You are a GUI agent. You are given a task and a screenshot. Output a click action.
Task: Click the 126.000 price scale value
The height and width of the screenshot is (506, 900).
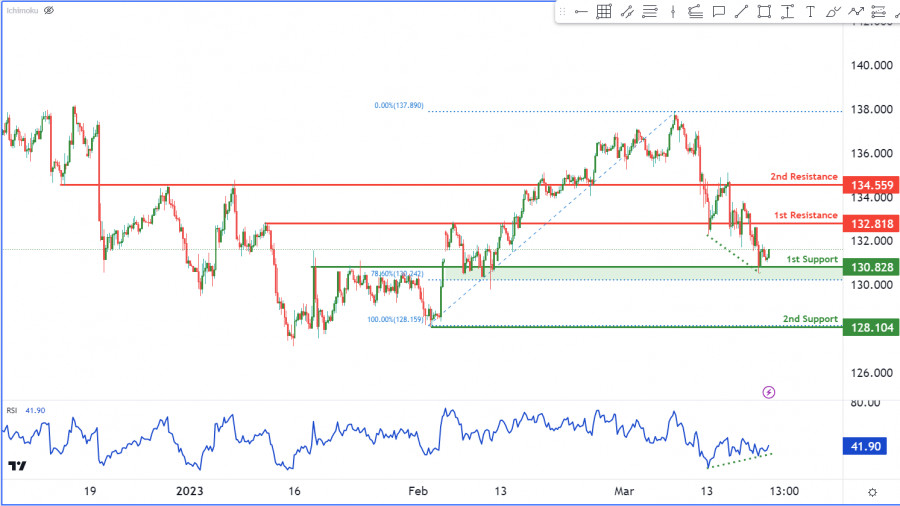click(871, 373)
